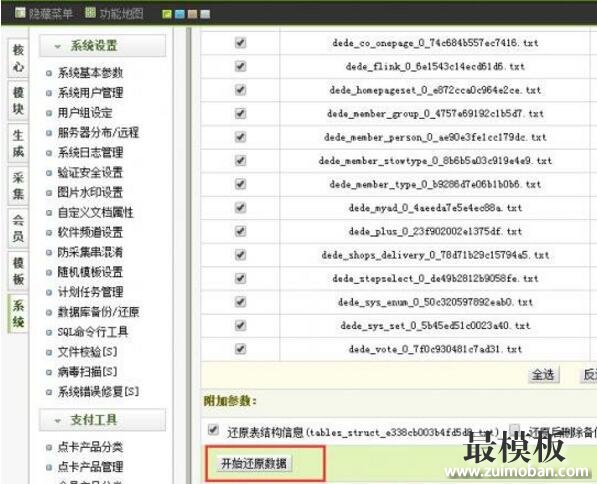Open 系统基本参数 menu item
The width and height of the screenshot is (597, 484).
(x=90, y=73)
